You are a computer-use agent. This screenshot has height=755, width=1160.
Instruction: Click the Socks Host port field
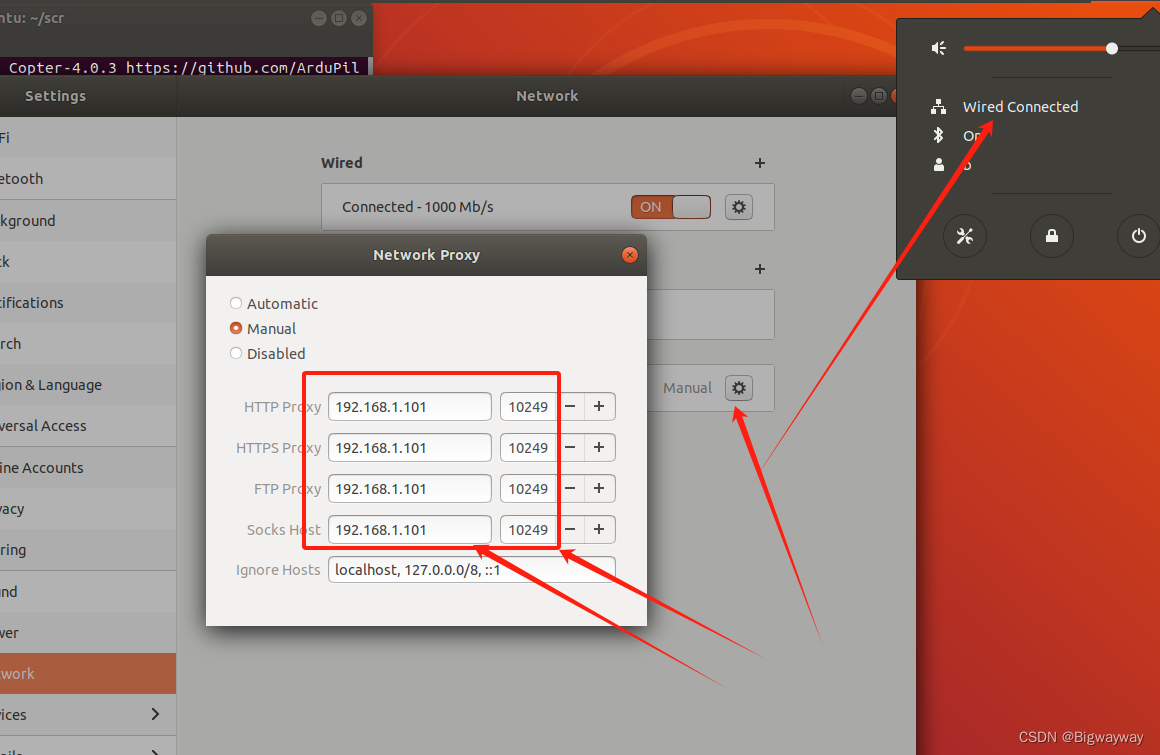pyautogui.click(x=528, y=529)
